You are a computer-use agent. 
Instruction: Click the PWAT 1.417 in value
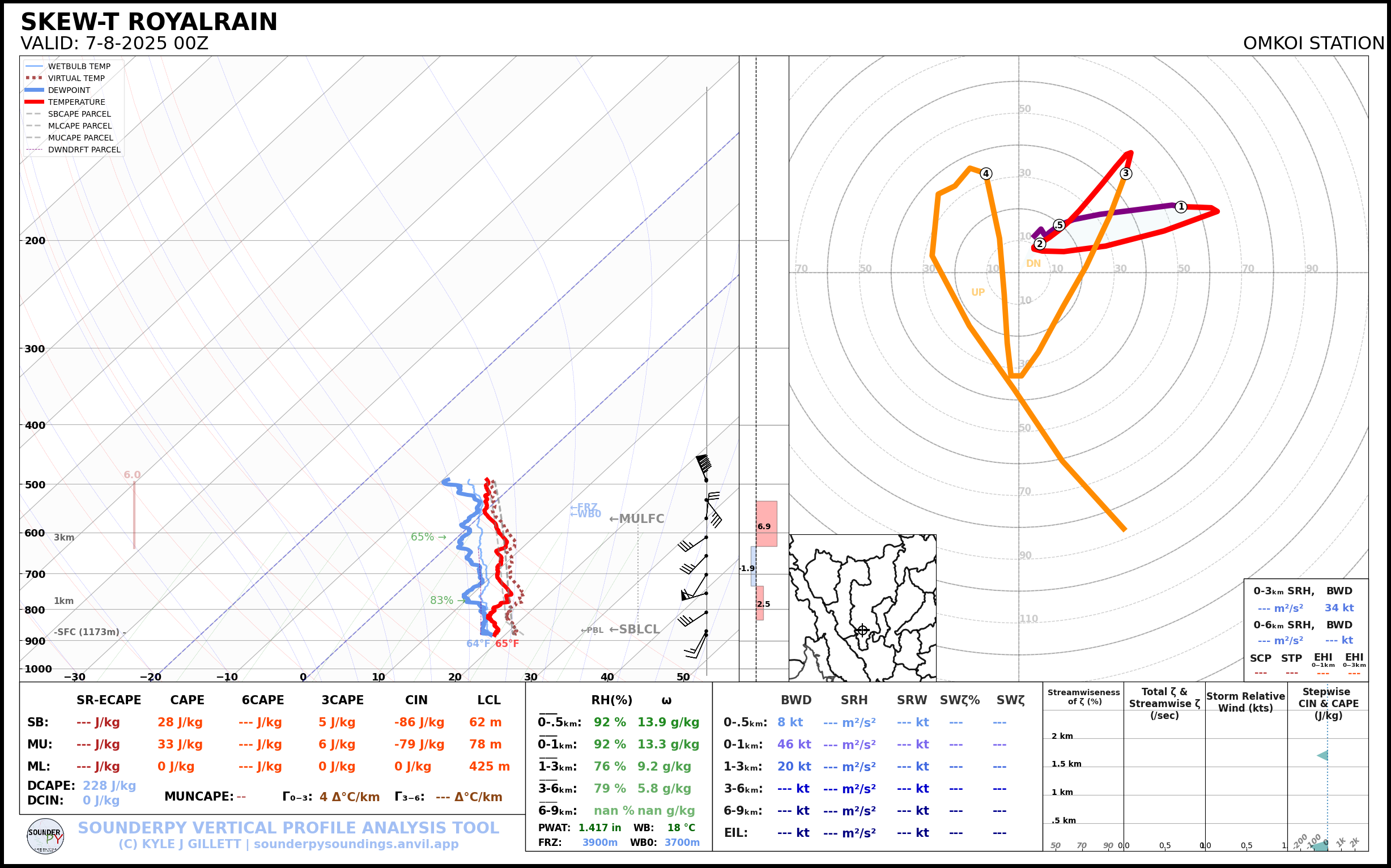[599, 828]
